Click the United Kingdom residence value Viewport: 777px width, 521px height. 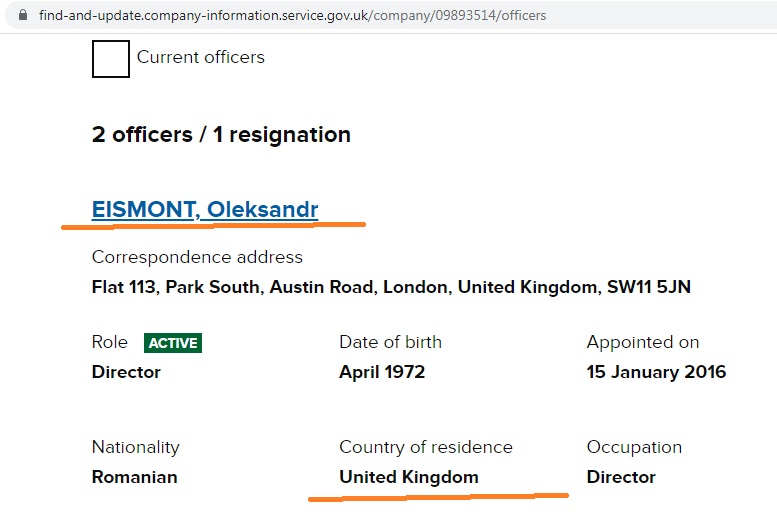(409, 477)
